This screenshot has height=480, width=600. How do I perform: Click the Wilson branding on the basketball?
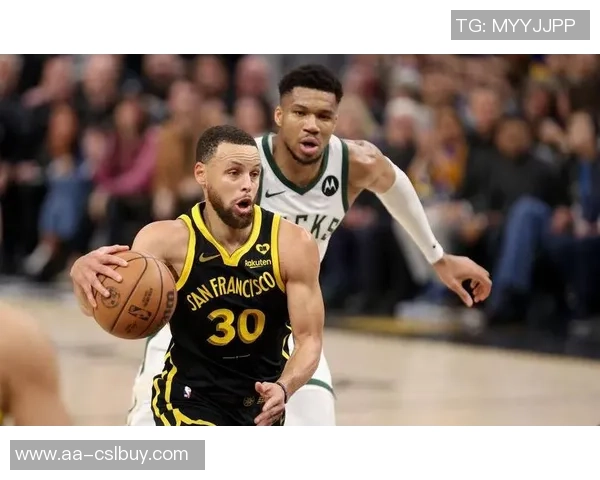pos(170,302)
